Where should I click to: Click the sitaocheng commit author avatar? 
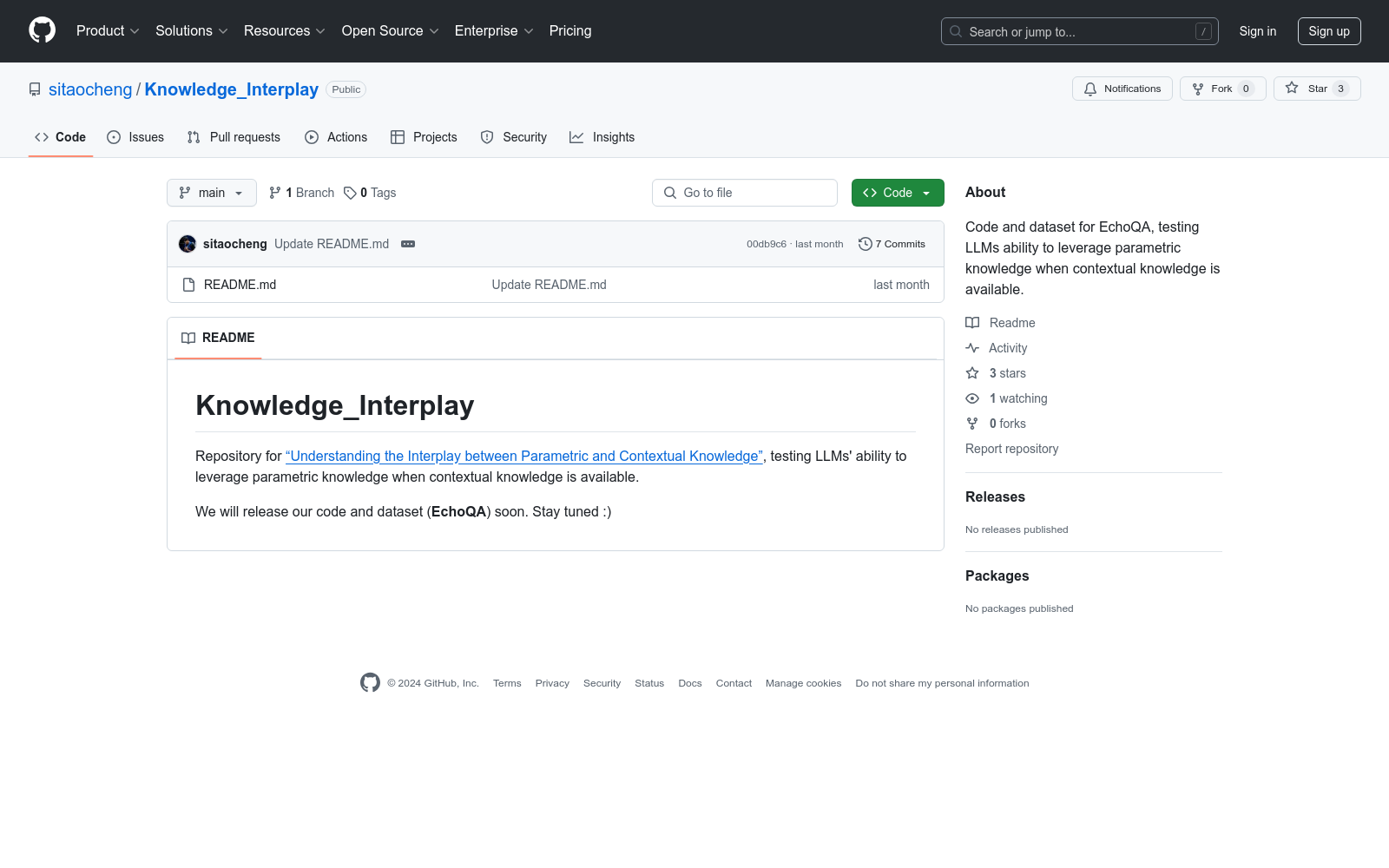[188, 244]
